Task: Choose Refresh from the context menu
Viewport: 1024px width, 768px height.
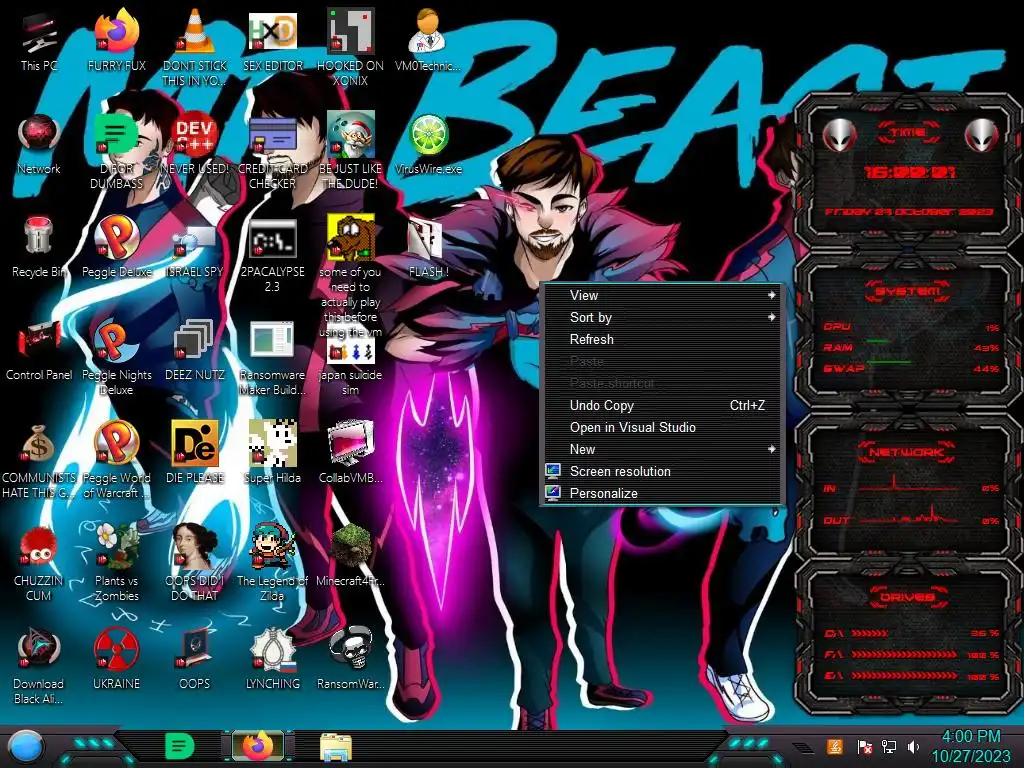Action: pyautogui.click(x=662, y=340)
